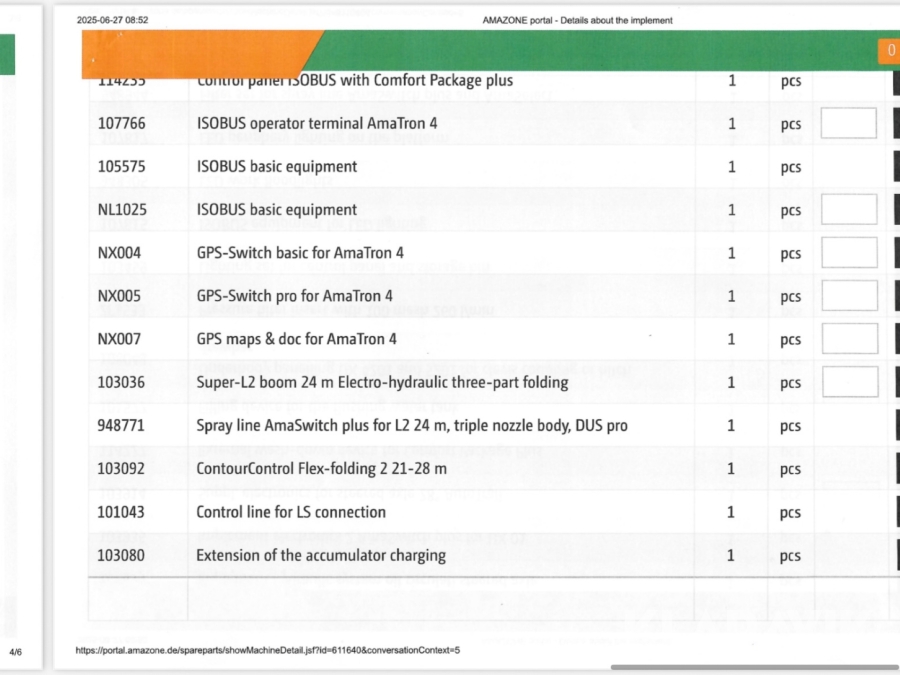Focus quantity field for part NL1025
This screenshot has height=675, width=900.
point(848,210)
